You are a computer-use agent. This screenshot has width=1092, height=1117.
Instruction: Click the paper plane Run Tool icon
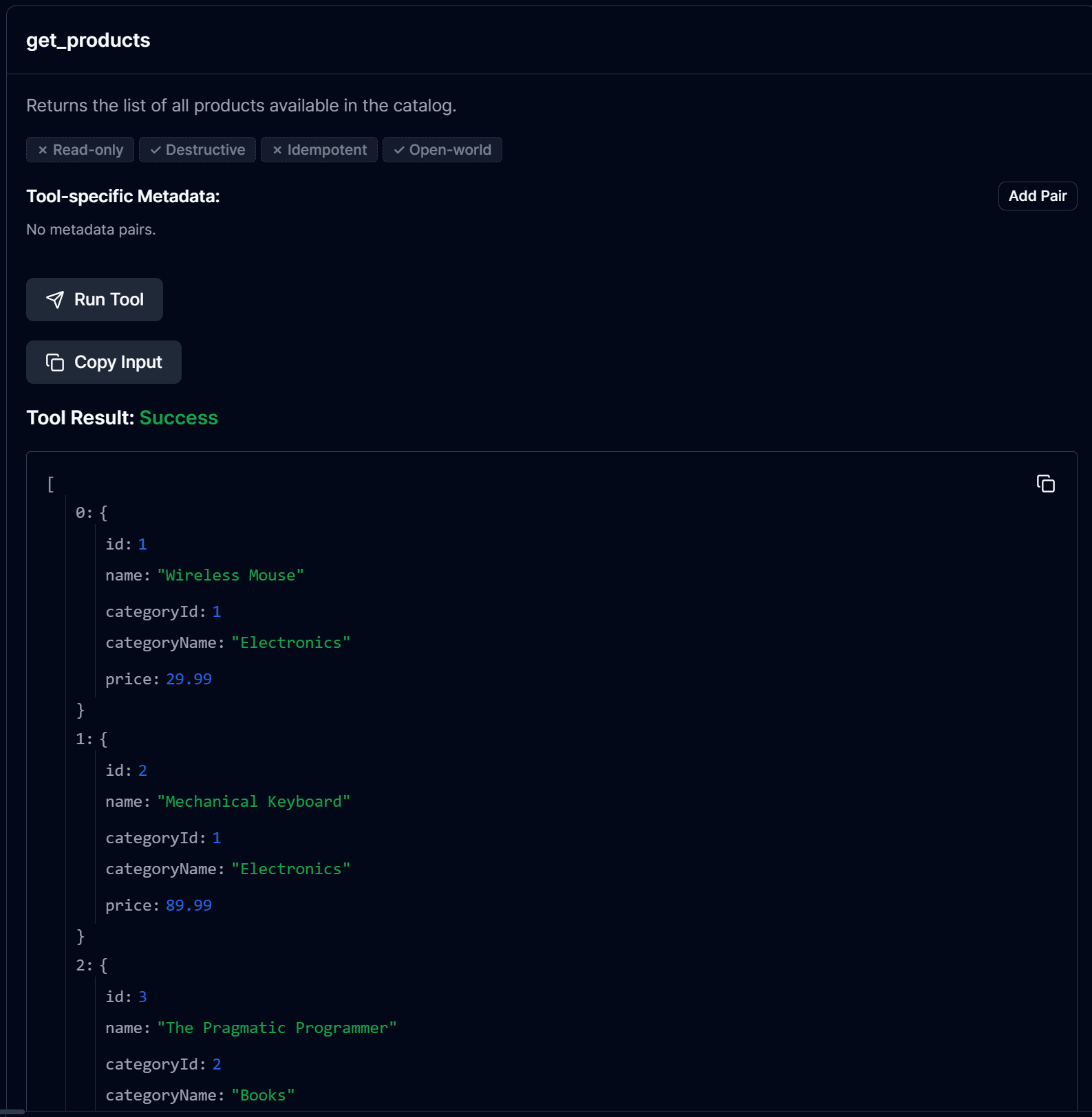coord(55,299)
